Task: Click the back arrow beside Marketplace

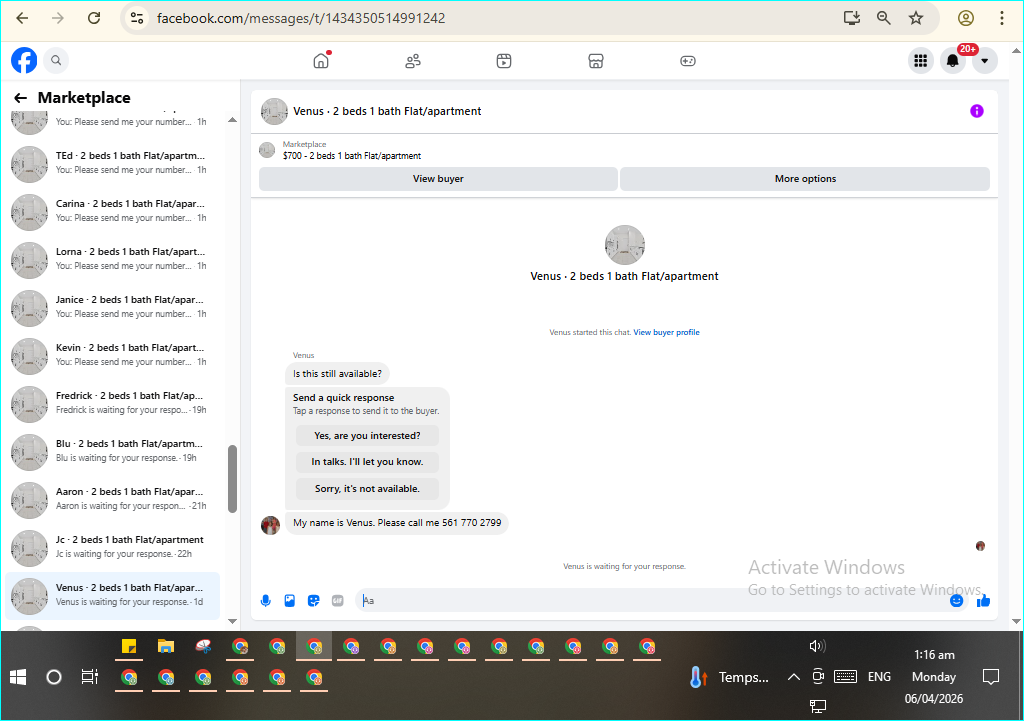Action: coord(20,98)
